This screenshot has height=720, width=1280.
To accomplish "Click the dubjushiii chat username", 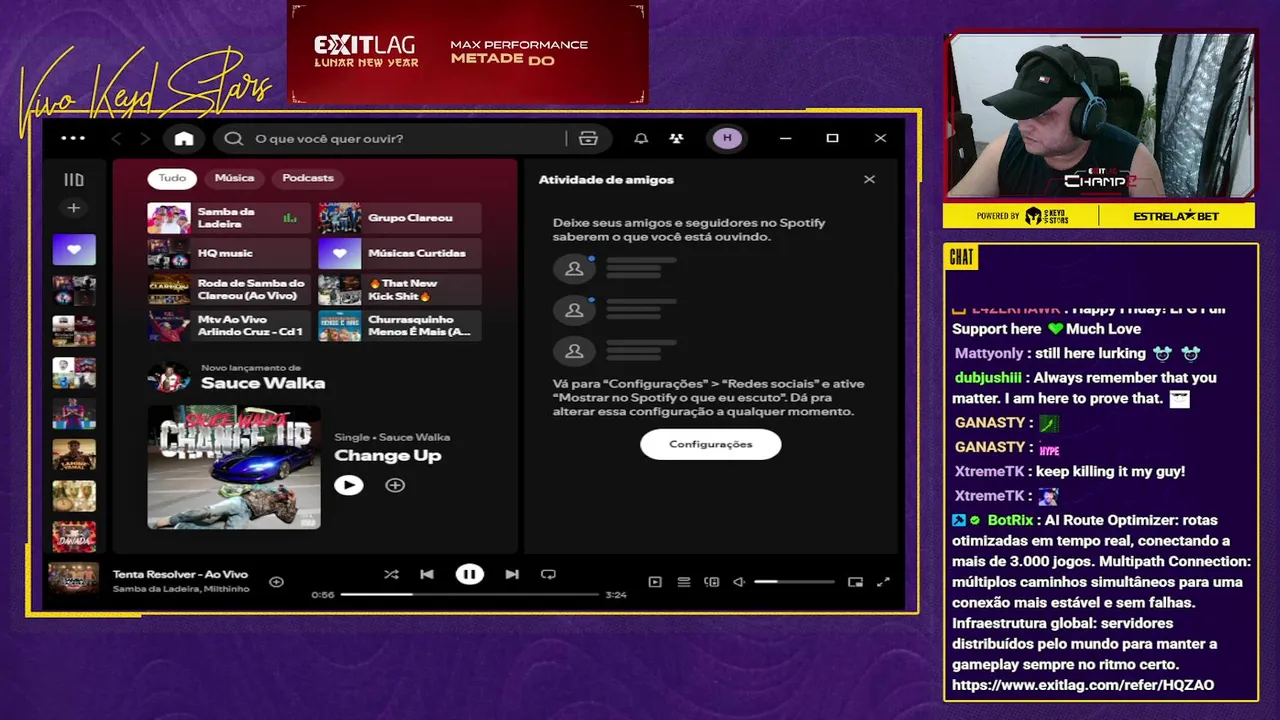I will pos(988,378).
